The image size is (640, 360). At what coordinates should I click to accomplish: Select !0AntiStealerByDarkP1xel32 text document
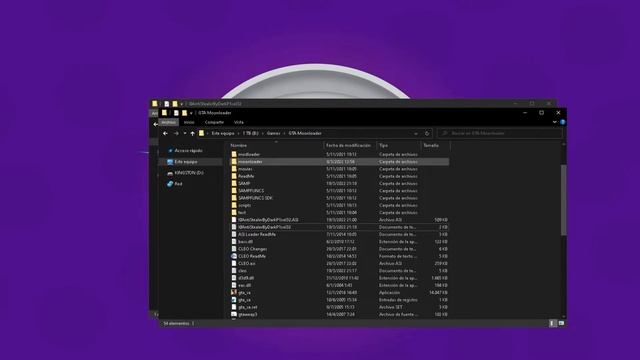click(x=340, y=227)
